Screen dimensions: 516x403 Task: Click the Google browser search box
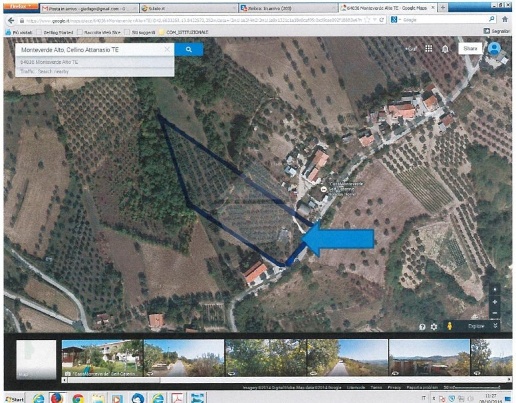tap(444, 20)
